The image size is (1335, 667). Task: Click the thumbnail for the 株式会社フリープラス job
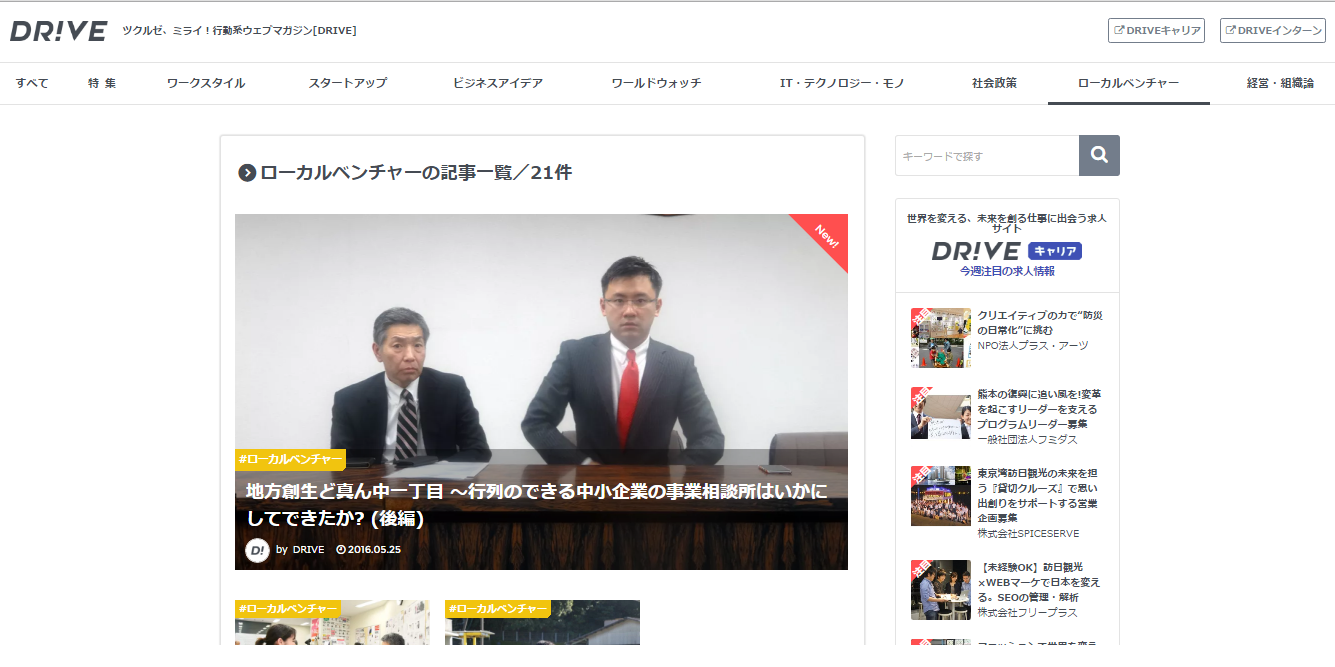coord(940,590)
